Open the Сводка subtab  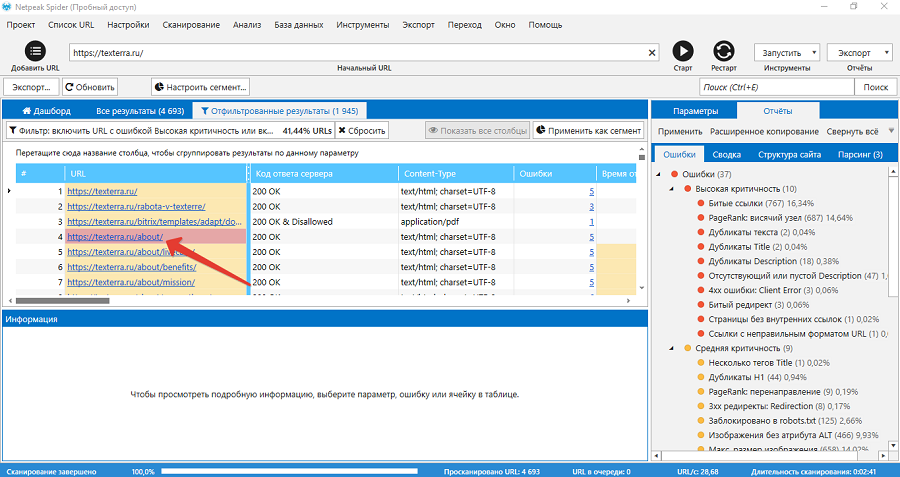click(x=726, y=154)
